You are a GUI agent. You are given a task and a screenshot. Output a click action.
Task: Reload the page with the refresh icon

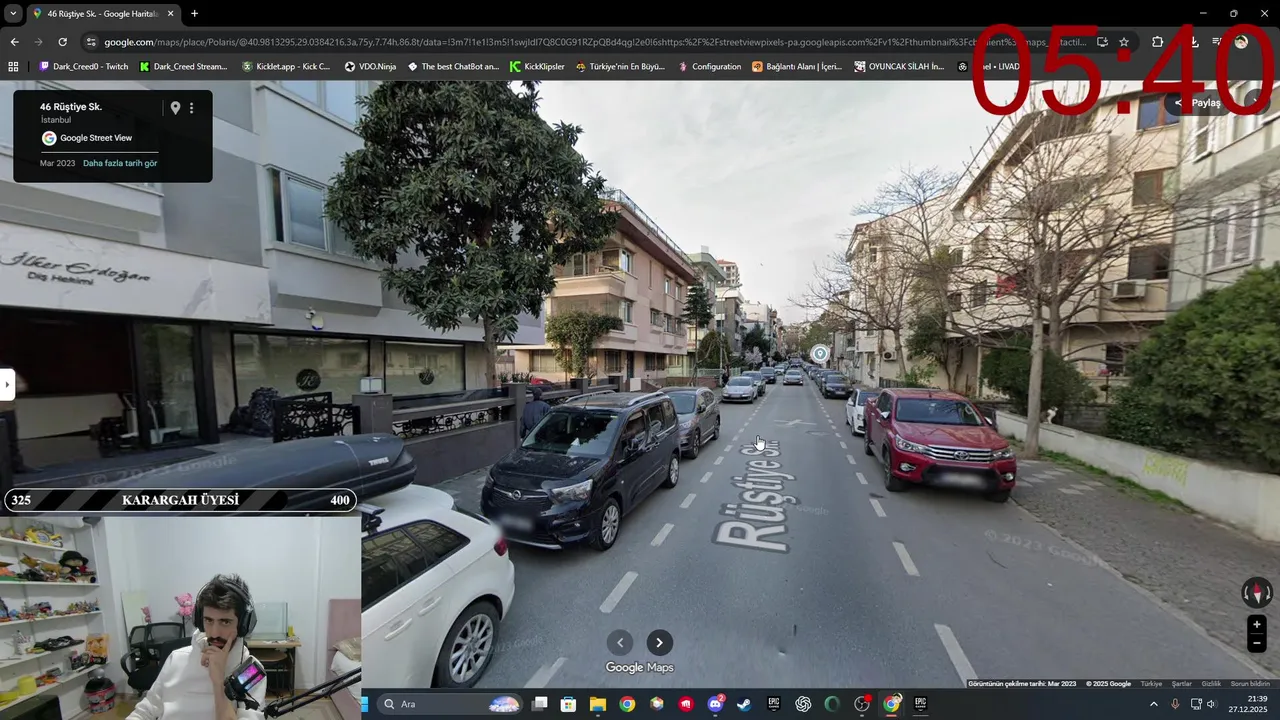click(x=62, y=42)
